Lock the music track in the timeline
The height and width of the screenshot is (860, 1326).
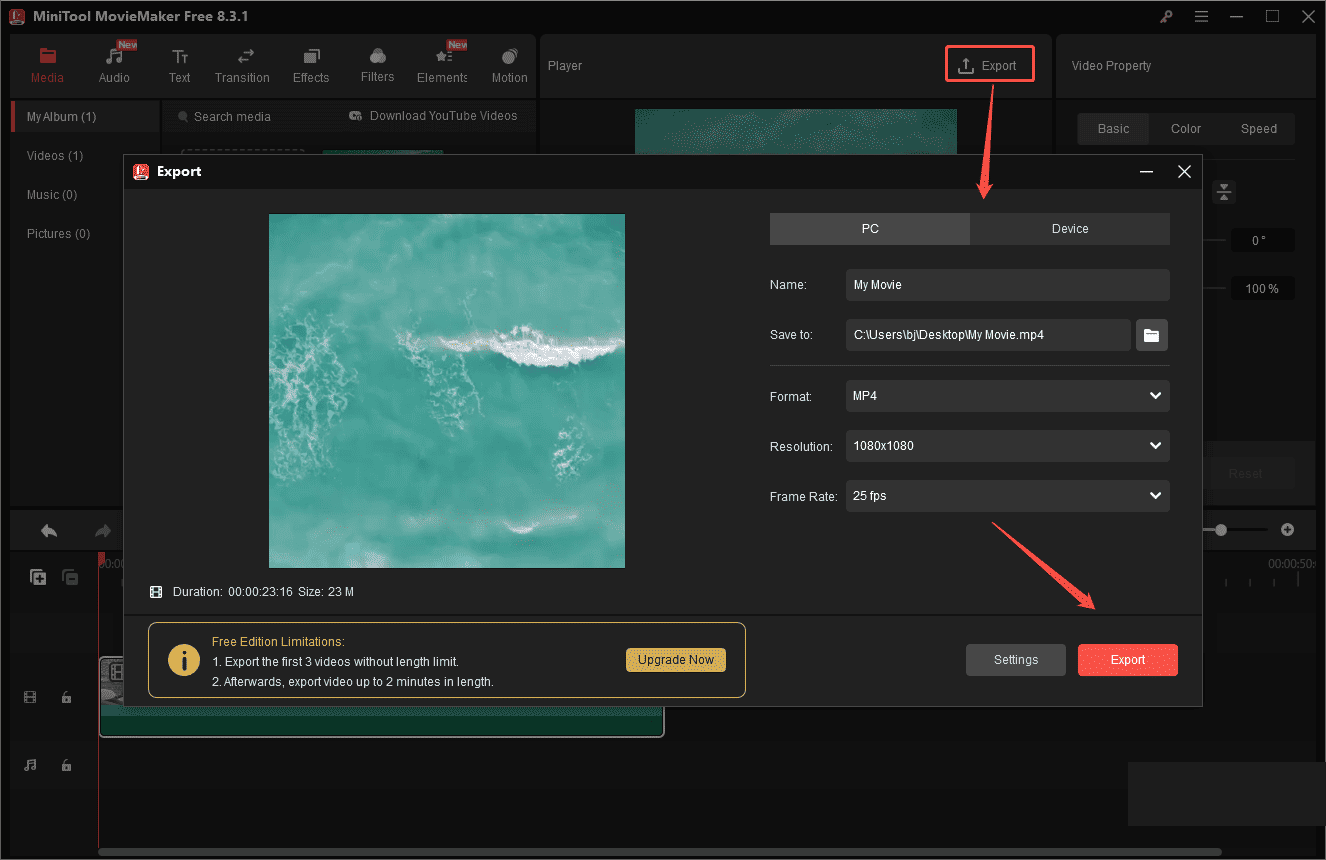66,765
